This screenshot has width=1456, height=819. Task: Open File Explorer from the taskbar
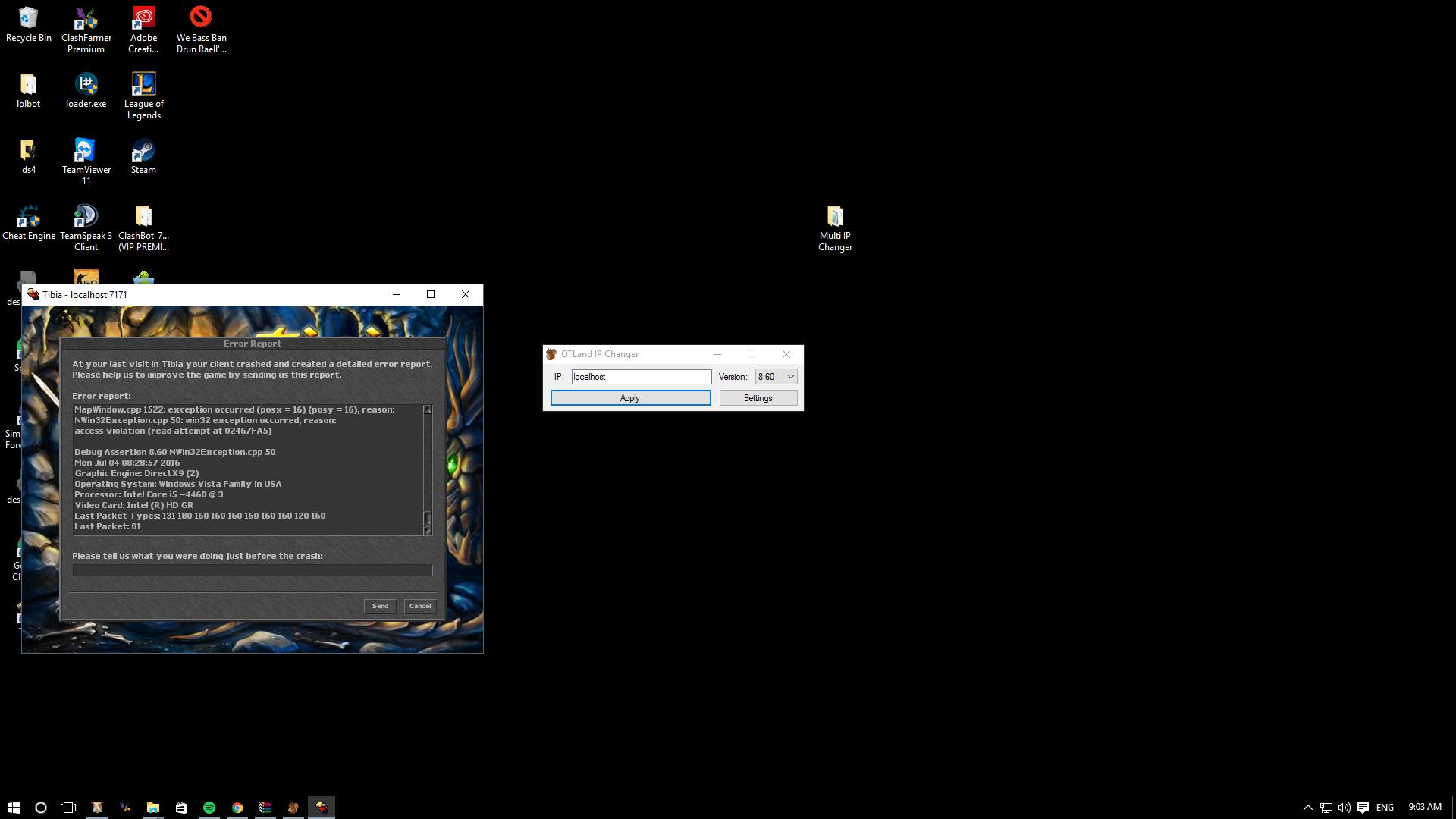pos(152,808)
